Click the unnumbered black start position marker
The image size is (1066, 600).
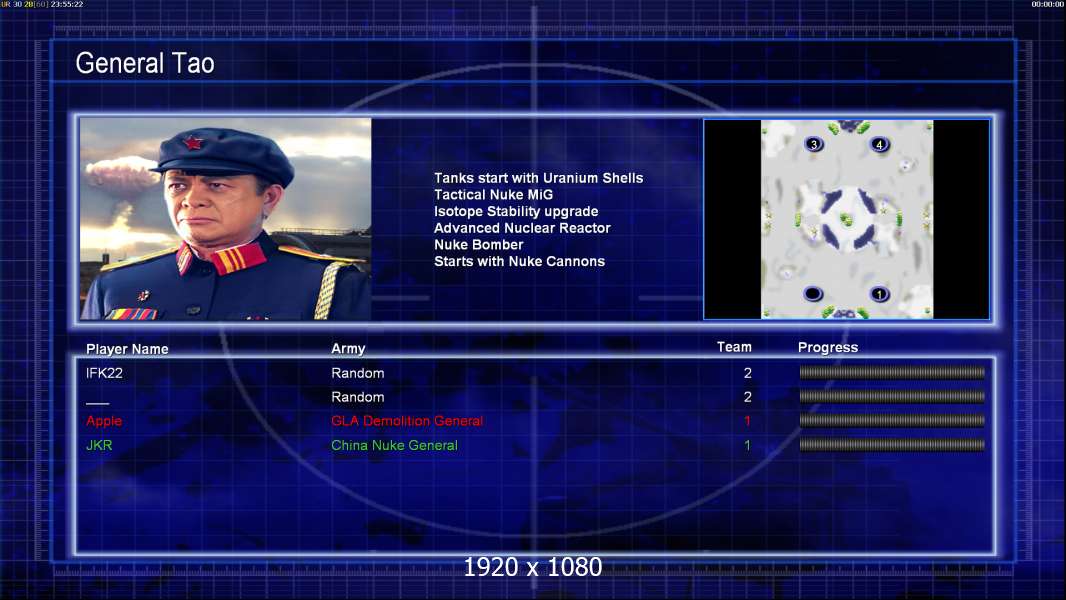coord(813,294)
